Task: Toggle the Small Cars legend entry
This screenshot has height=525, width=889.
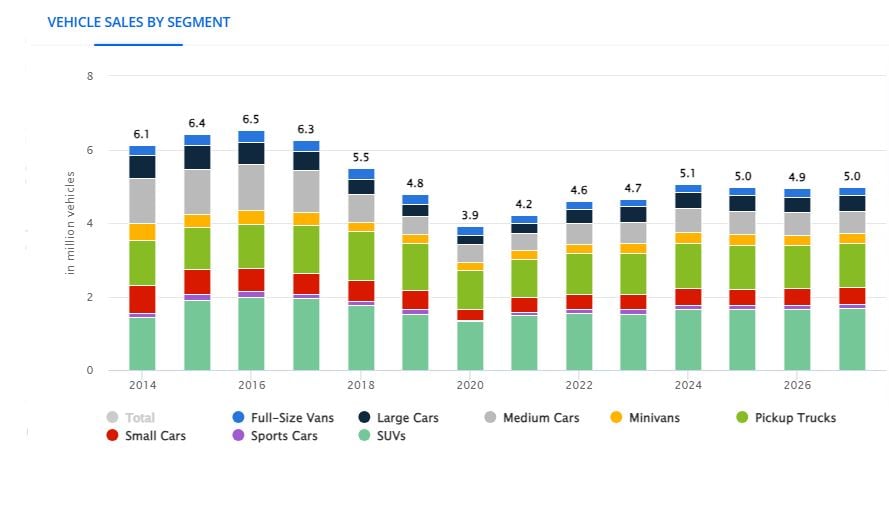Action: coord(146,436)
